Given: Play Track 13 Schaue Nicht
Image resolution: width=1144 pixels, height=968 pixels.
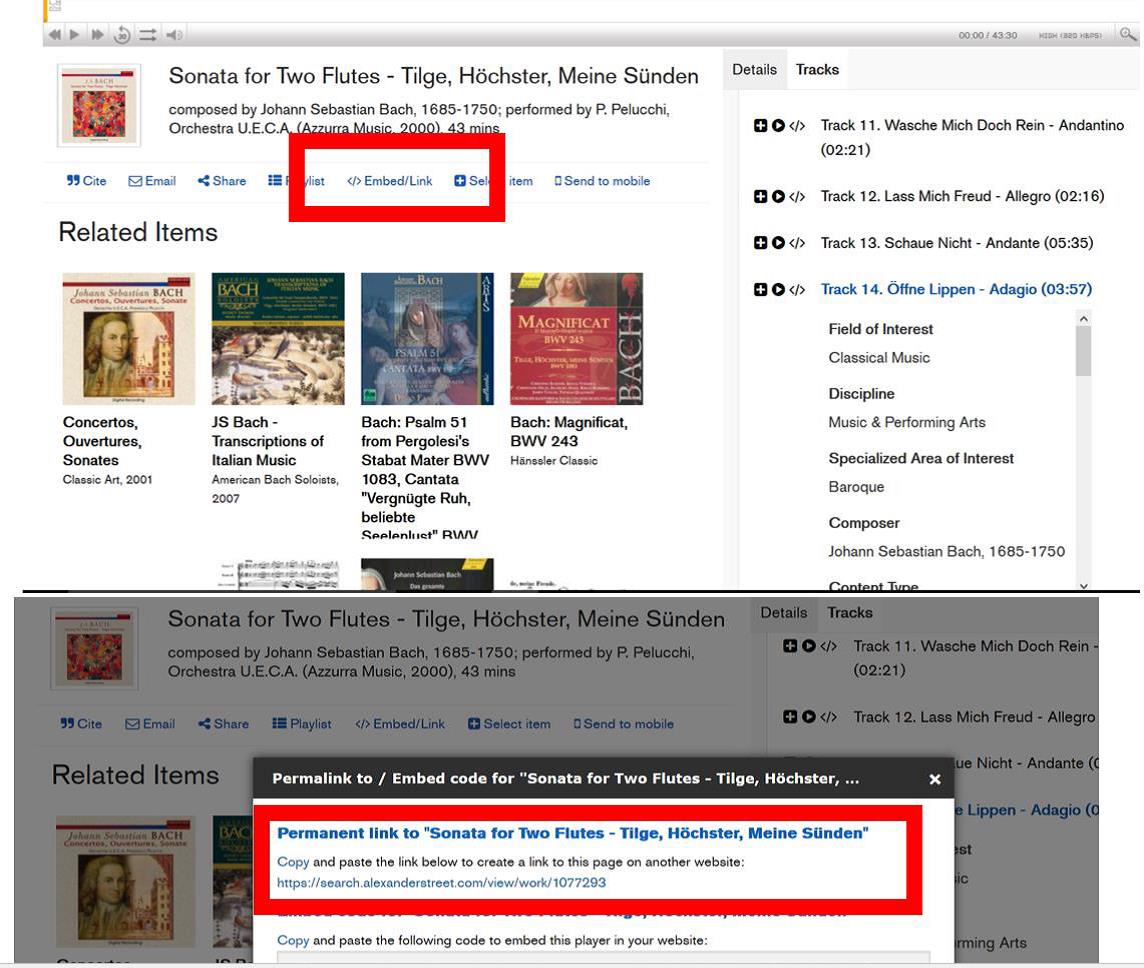Looking at the screenshot, I should 778,243.
